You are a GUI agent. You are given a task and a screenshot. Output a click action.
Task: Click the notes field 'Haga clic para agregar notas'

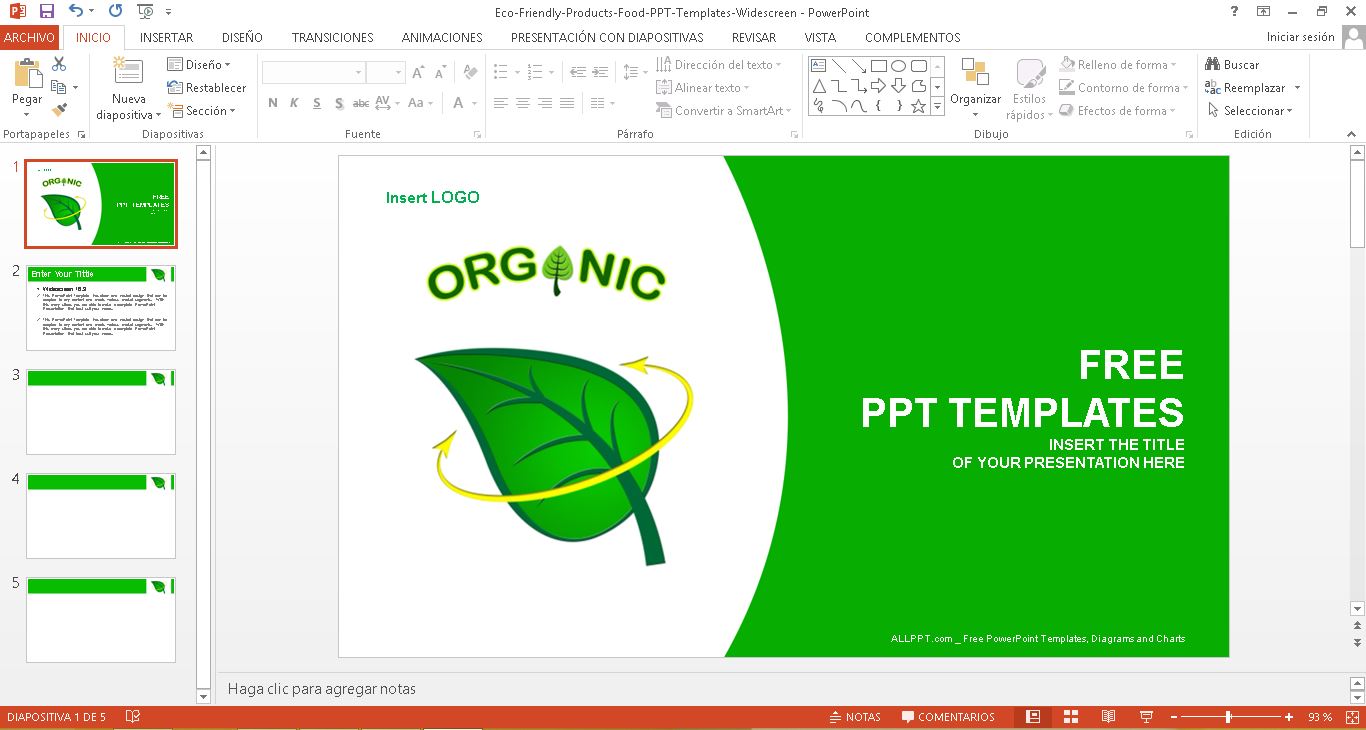tap(322, 689)
